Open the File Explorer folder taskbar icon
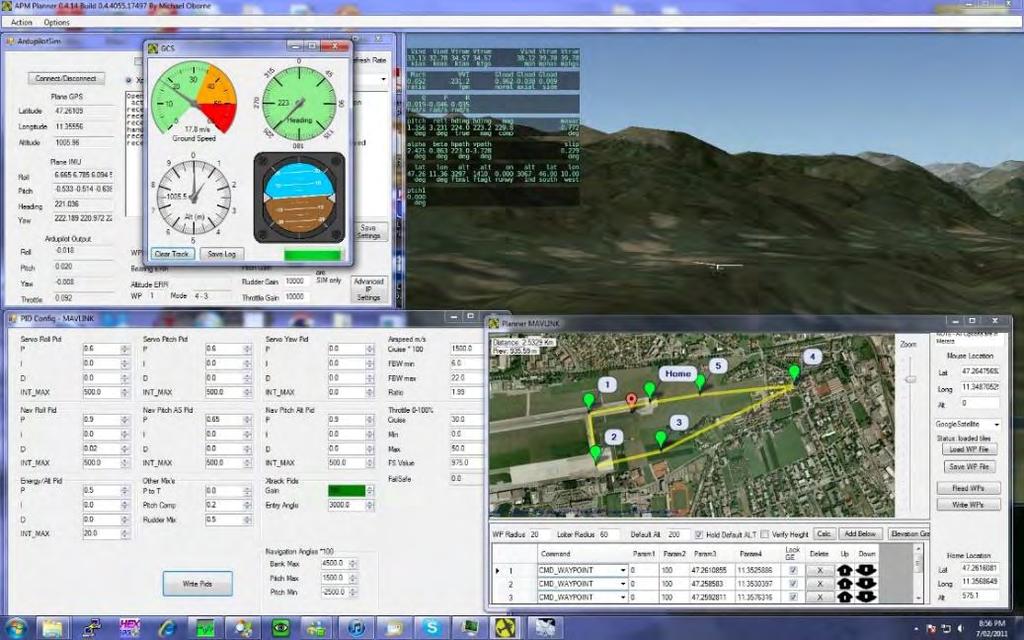Viewport: 1024px width, 640px height. click(52, 628)
